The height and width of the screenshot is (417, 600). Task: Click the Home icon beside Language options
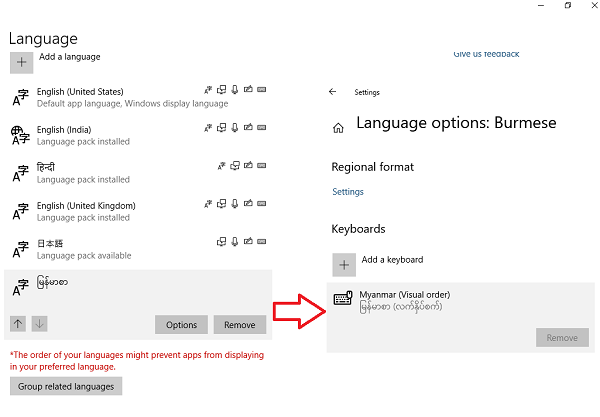(x=338, y=127)
